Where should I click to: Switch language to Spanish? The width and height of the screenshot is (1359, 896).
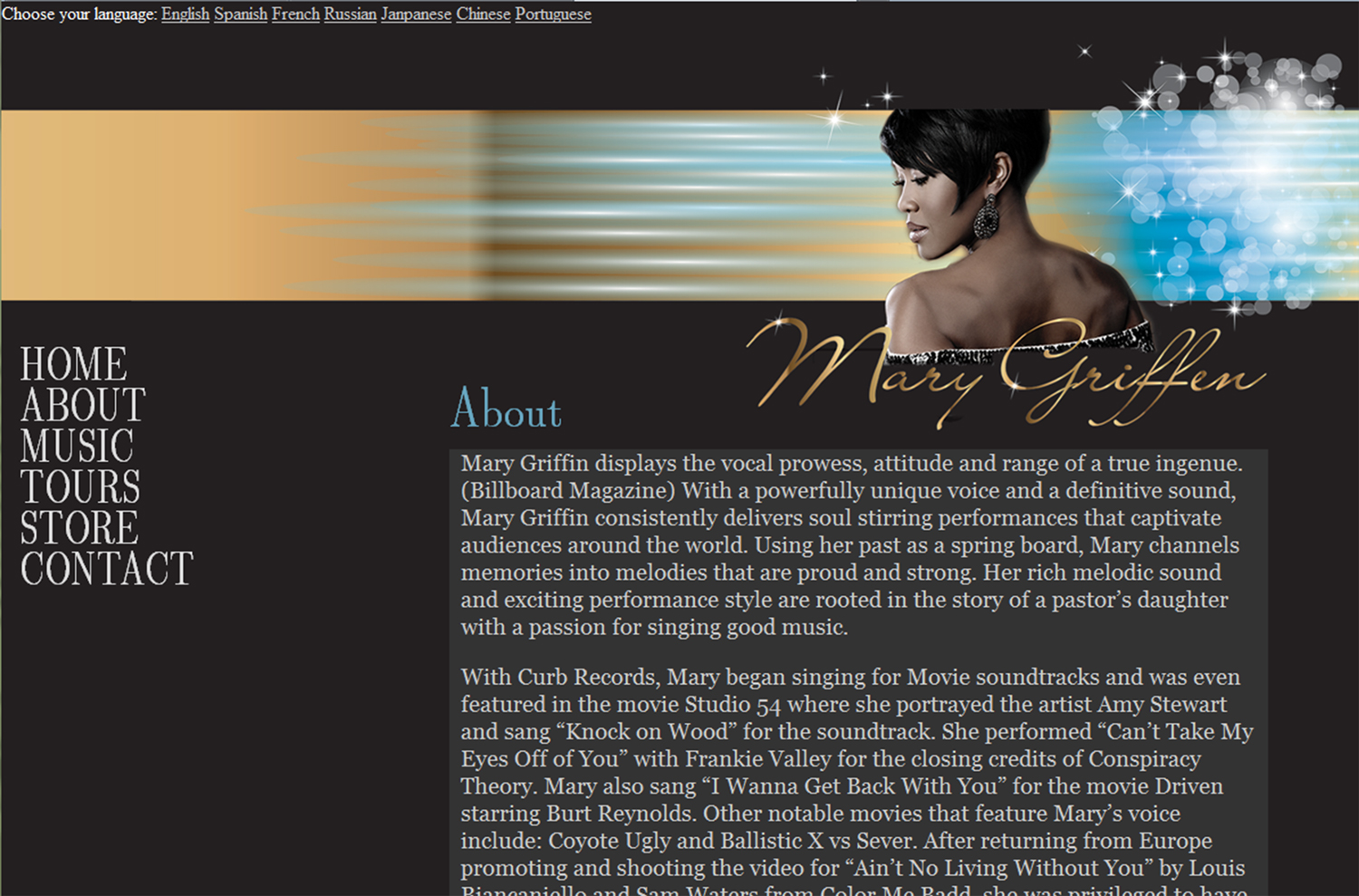(x=240, y=14)
